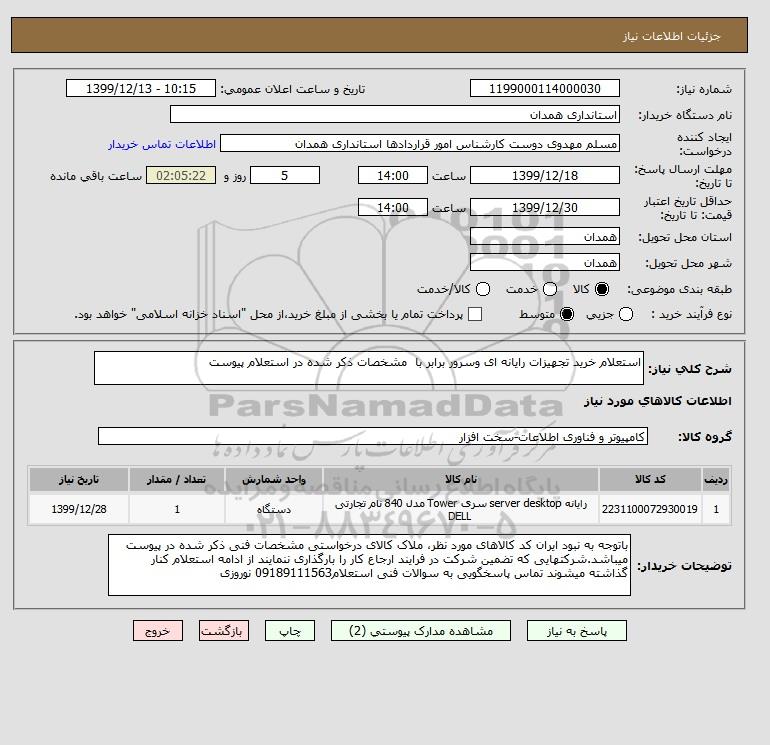Click the تاریخ نیاز column header

pos(79,479)
